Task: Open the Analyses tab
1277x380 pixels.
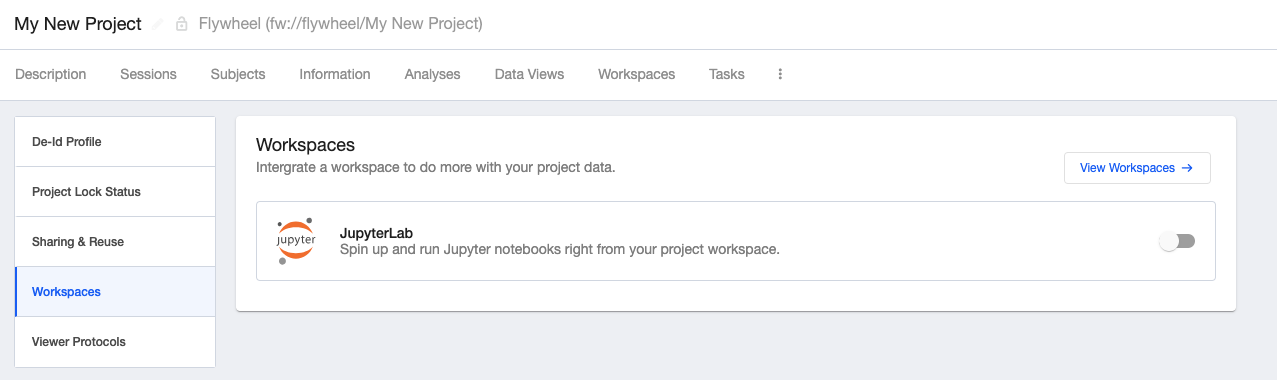Action: click(432, 74)
